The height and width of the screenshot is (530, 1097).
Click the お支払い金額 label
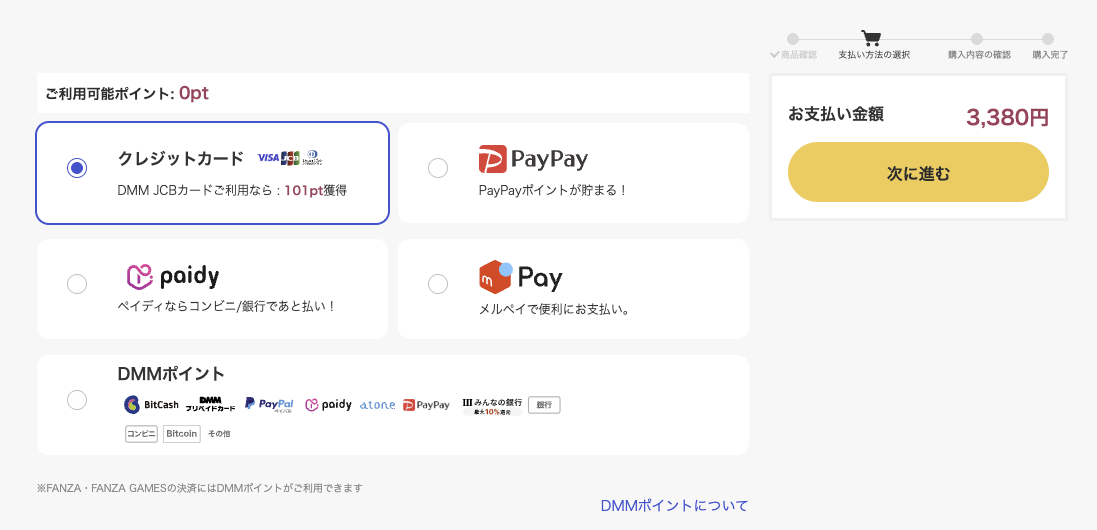(836, 114)
